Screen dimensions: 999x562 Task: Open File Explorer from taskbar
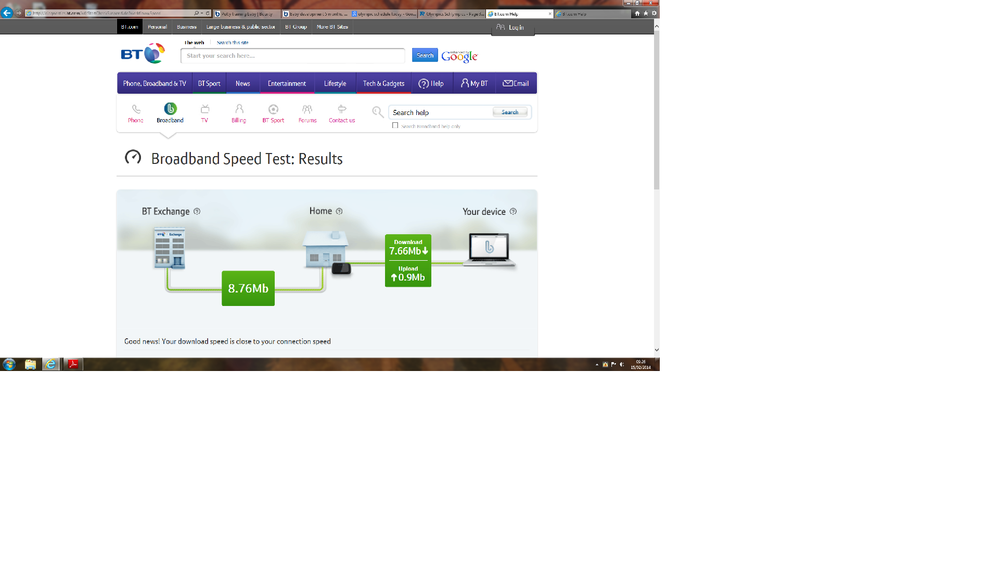pos(30,364)
